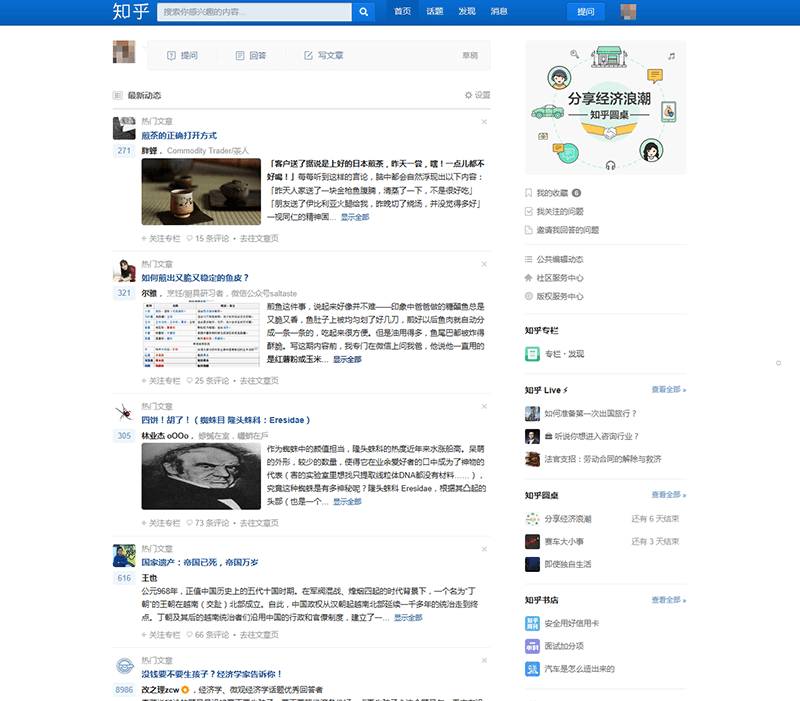Dismiss the 如何煎出又脆又稳定的鱼皮 feed item

(x=484, y=264)
